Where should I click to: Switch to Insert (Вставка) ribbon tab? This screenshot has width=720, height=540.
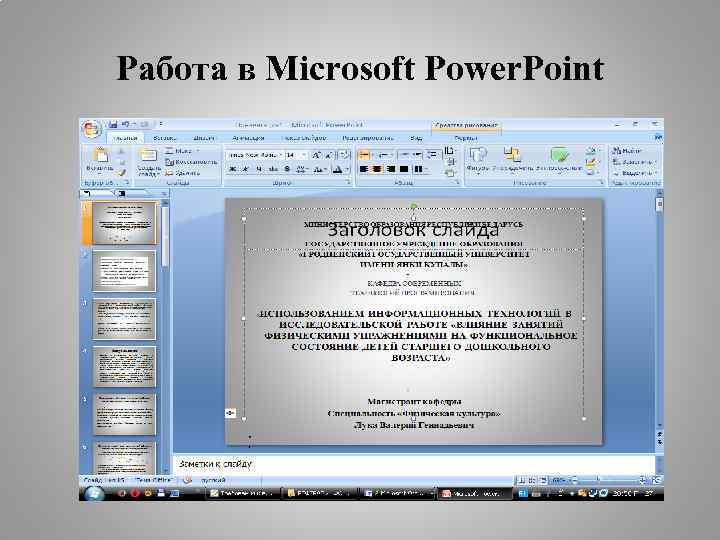(x=164, y=138)
